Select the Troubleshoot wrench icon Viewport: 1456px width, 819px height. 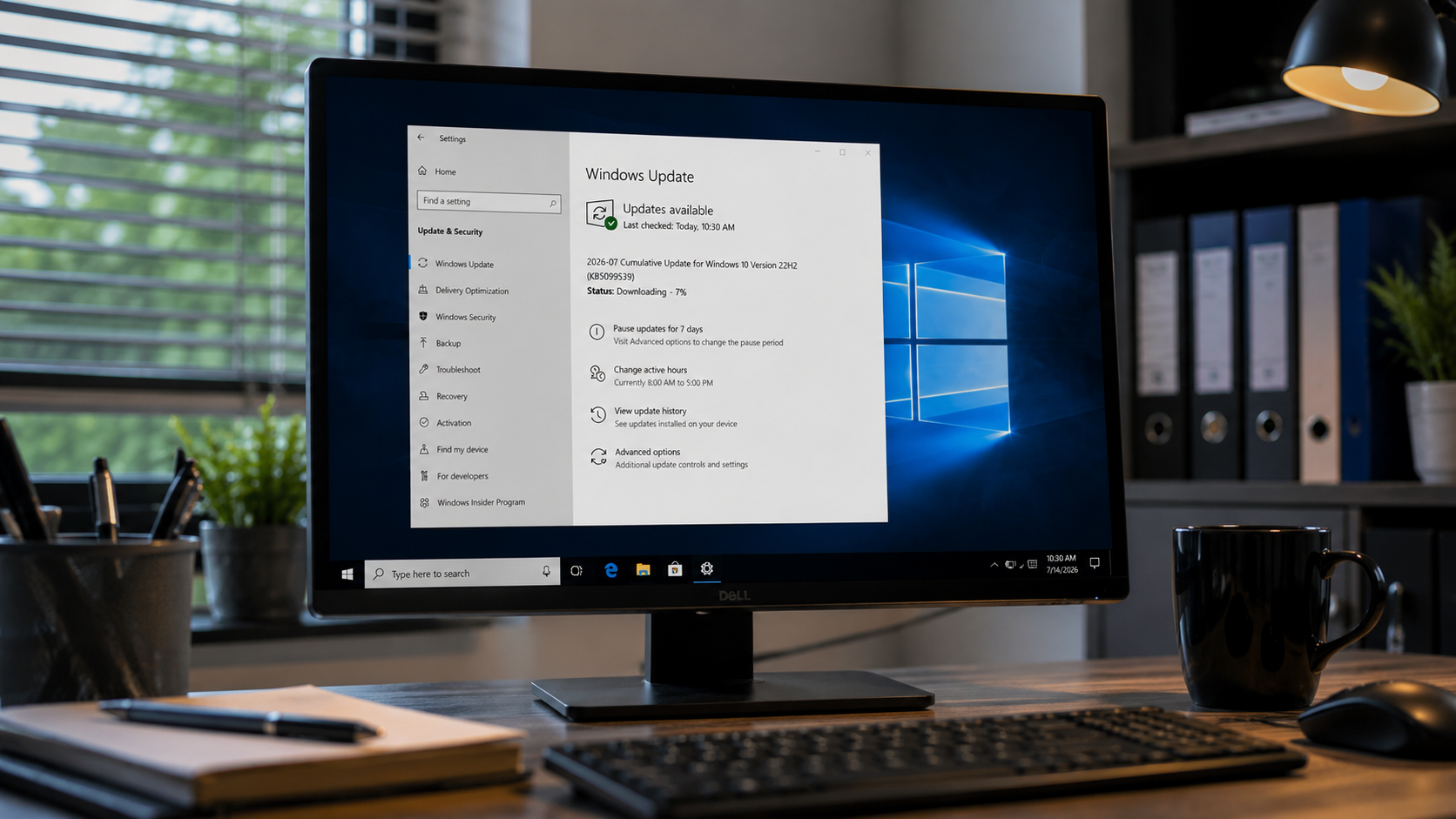pos(424,369)
